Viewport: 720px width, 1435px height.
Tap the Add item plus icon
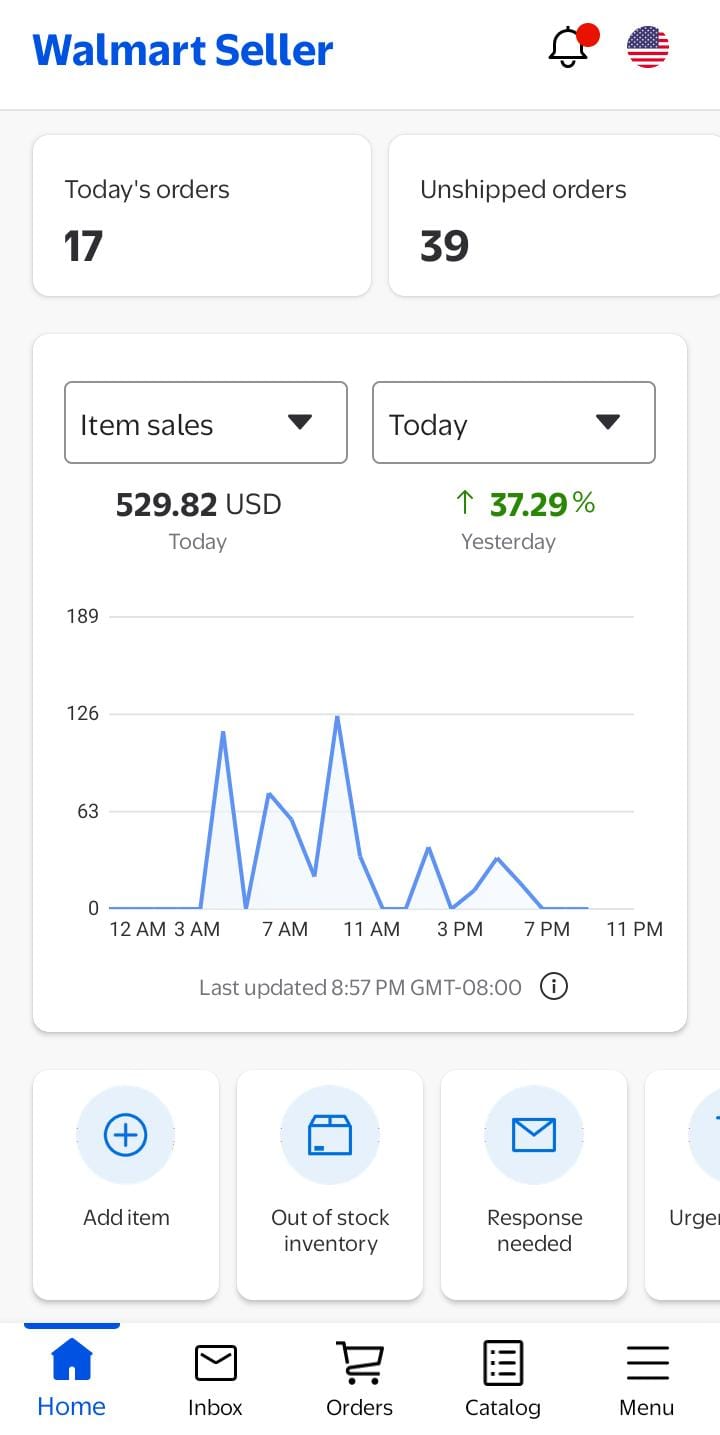click(126, 1135)
